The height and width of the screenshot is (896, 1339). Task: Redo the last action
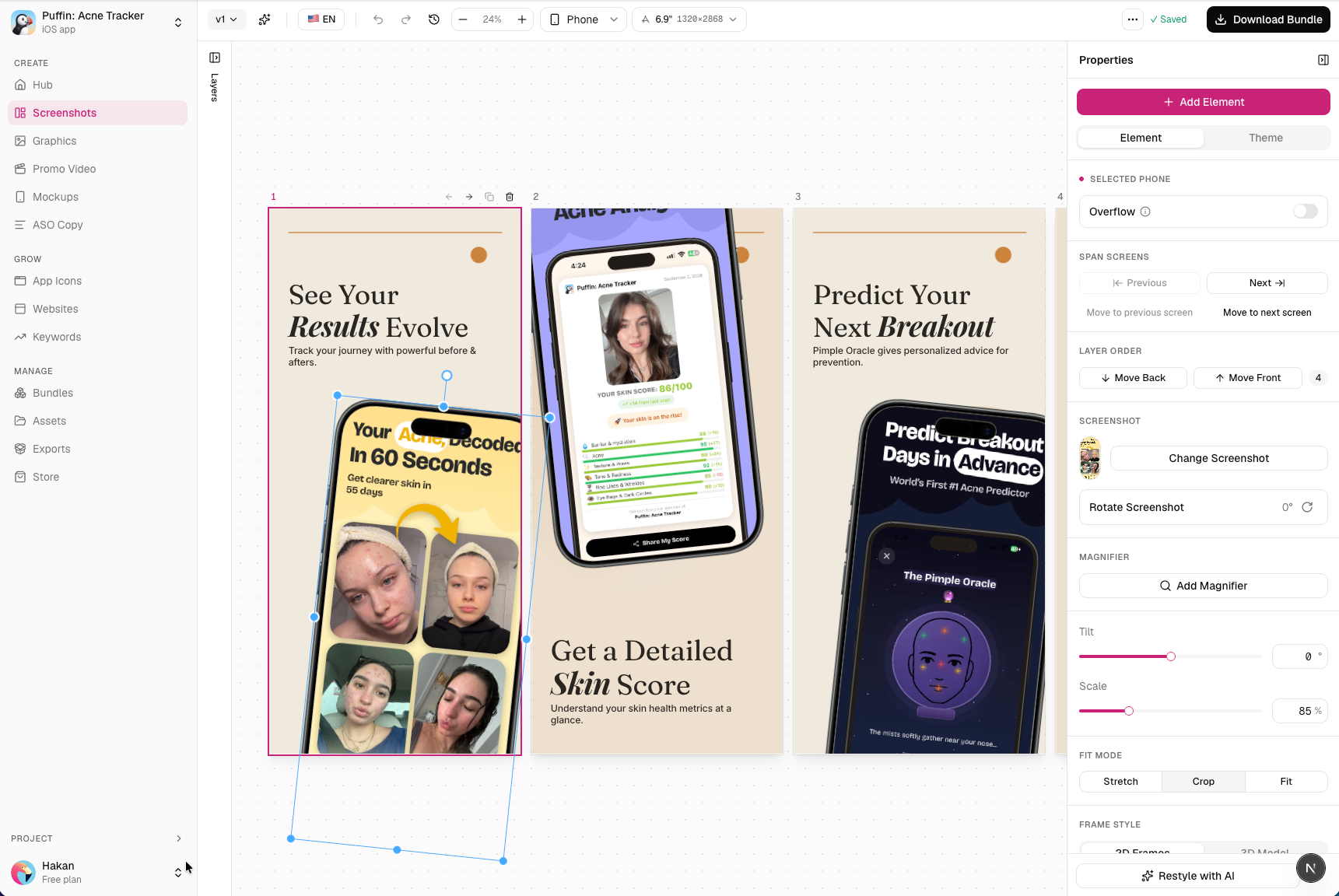pos(406,19)
